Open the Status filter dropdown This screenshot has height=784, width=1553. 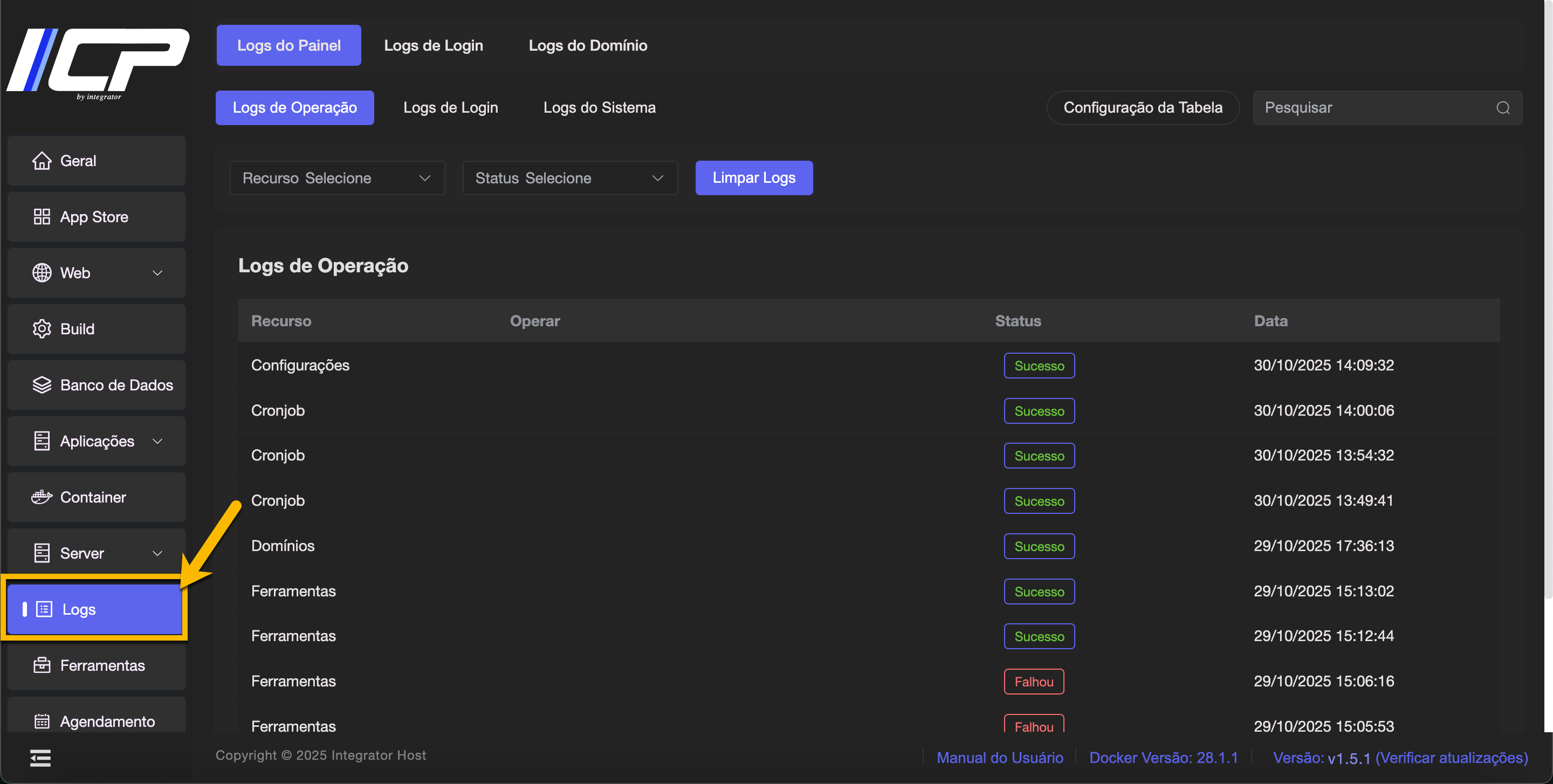[570, 178]
